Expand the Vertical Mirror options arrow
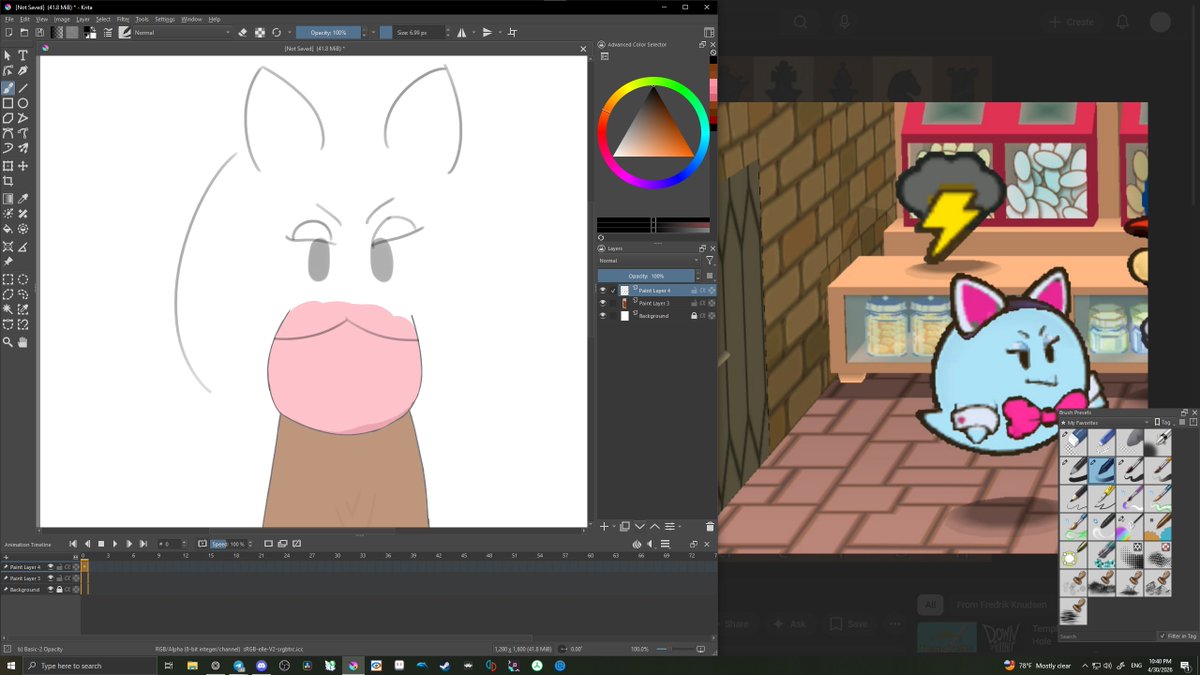Screen dimensions: 1200x675 pyautogui.click(x=500, y=32)
